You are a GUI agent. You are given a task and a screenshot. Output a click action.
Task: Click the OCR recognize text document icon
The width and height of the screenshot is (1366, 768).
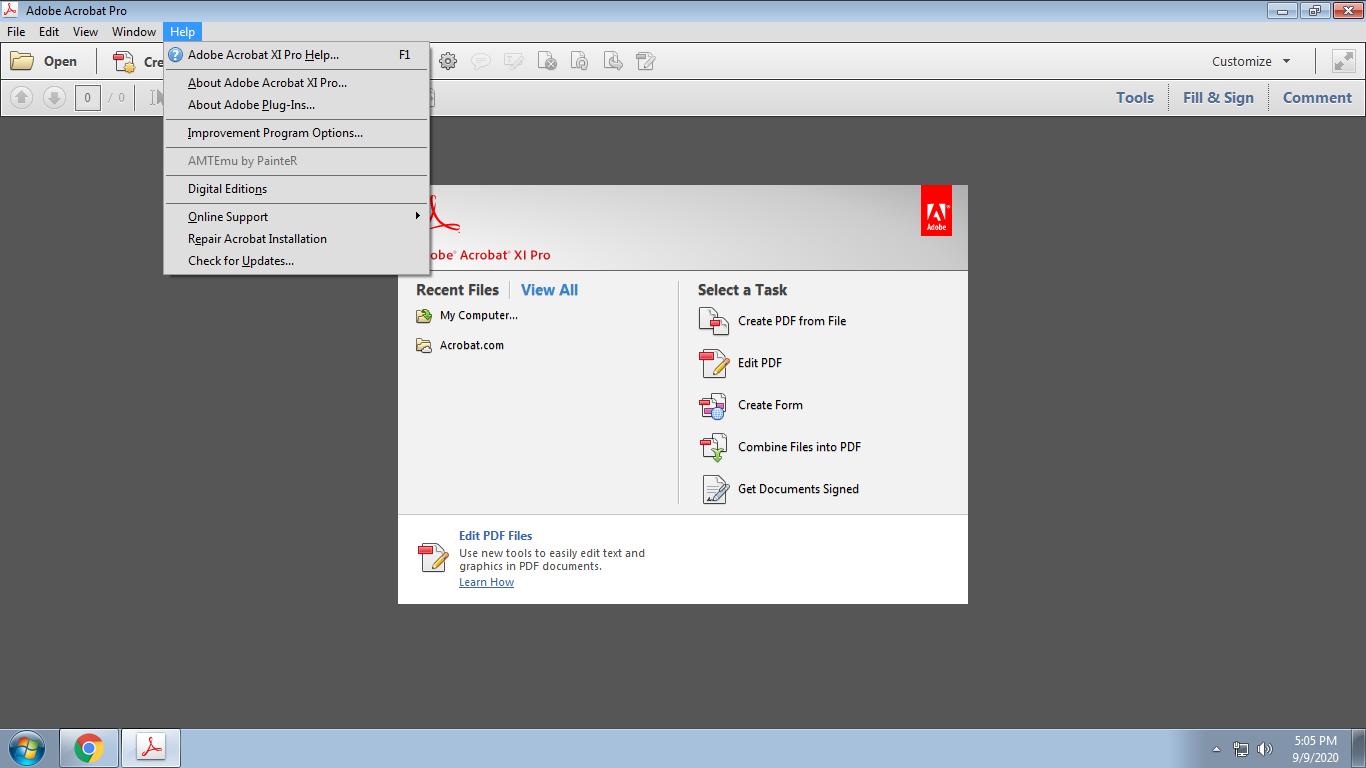point(580,61)
